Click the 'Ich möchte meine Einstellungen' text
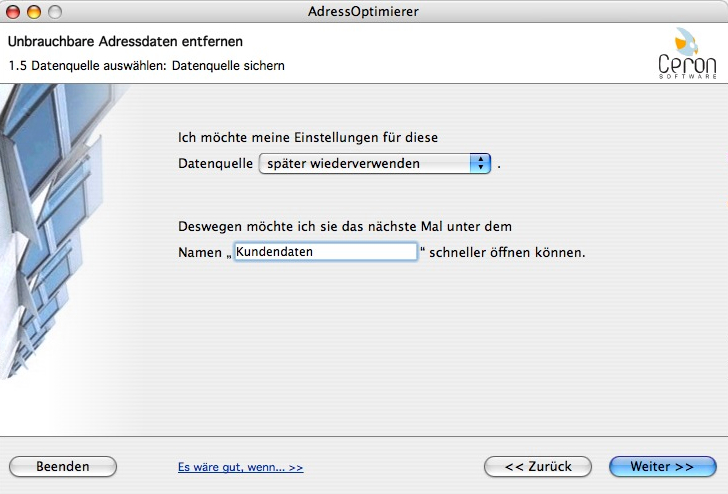Image resolution: width=728 pixels, height=494 pixels. (308, 136)
